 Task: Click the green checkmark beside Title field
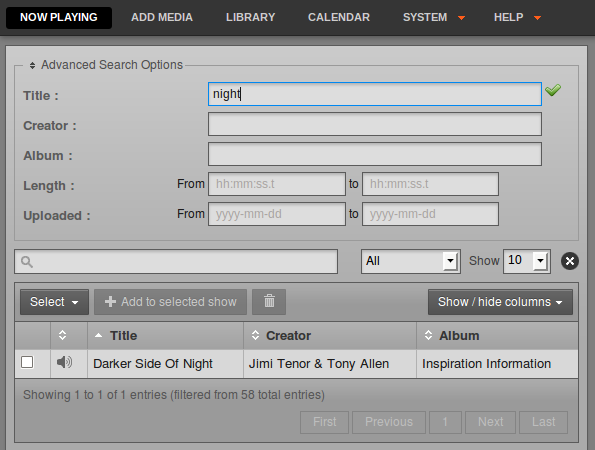(553, 90)
